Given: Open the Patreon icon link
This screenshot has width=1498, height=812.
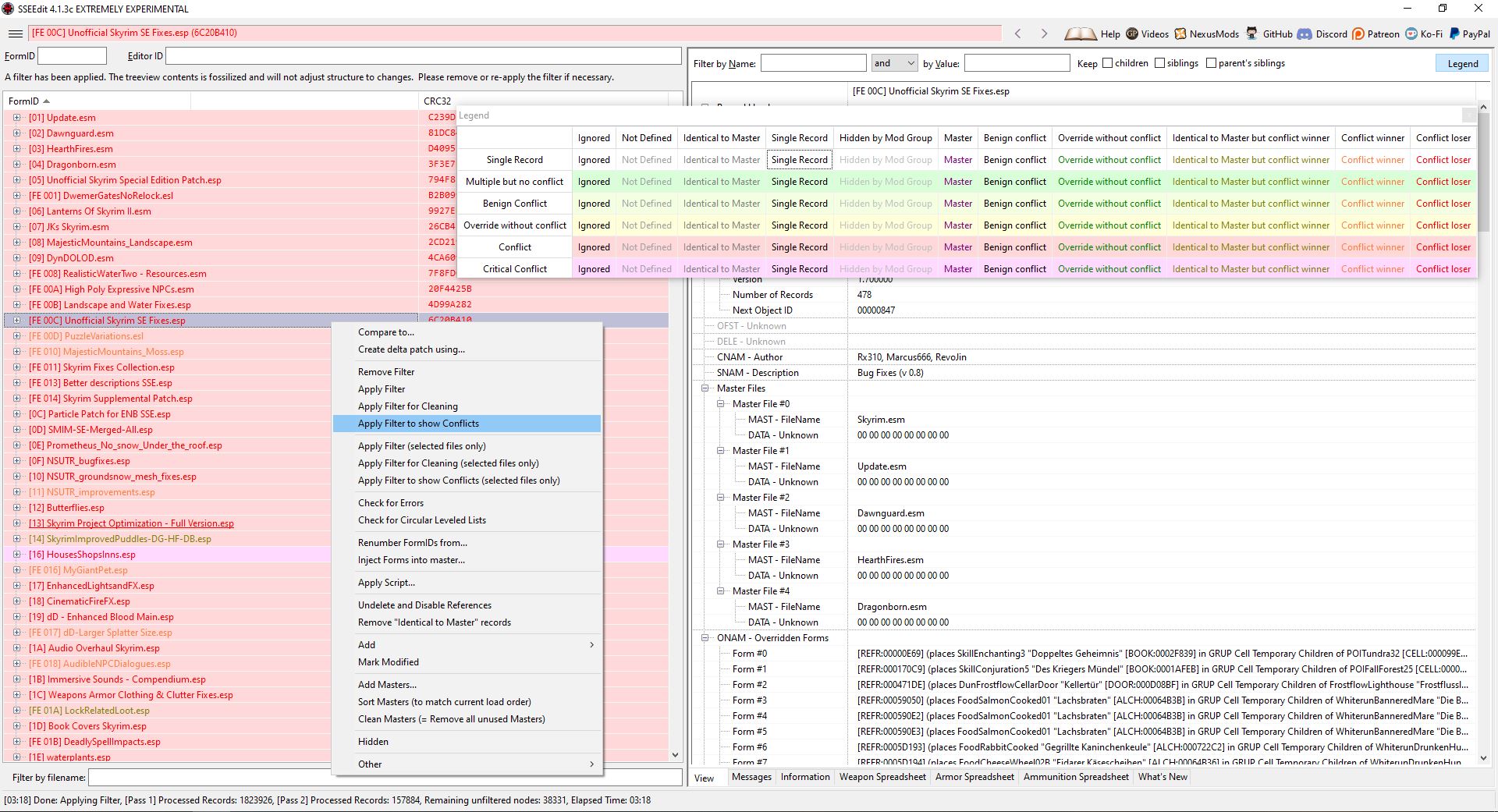Looking at the screenshot, I should pyautogui.click(x=1358, y=34).
